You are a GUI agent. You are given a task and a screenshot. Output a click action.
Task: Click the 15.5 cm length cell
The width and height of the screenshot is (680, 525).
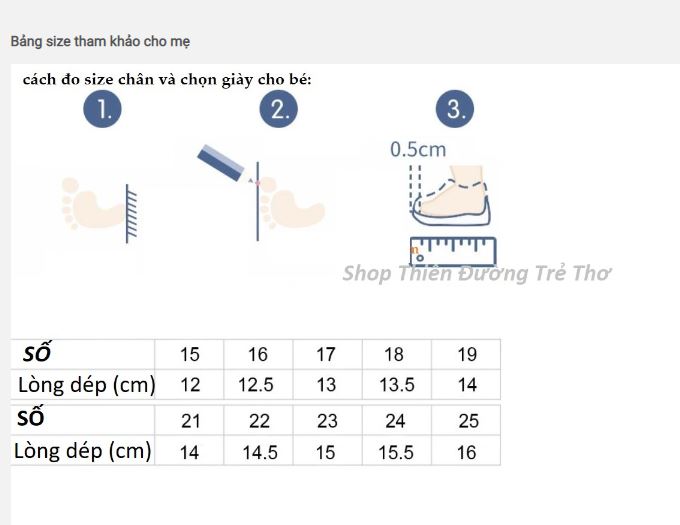396,453
